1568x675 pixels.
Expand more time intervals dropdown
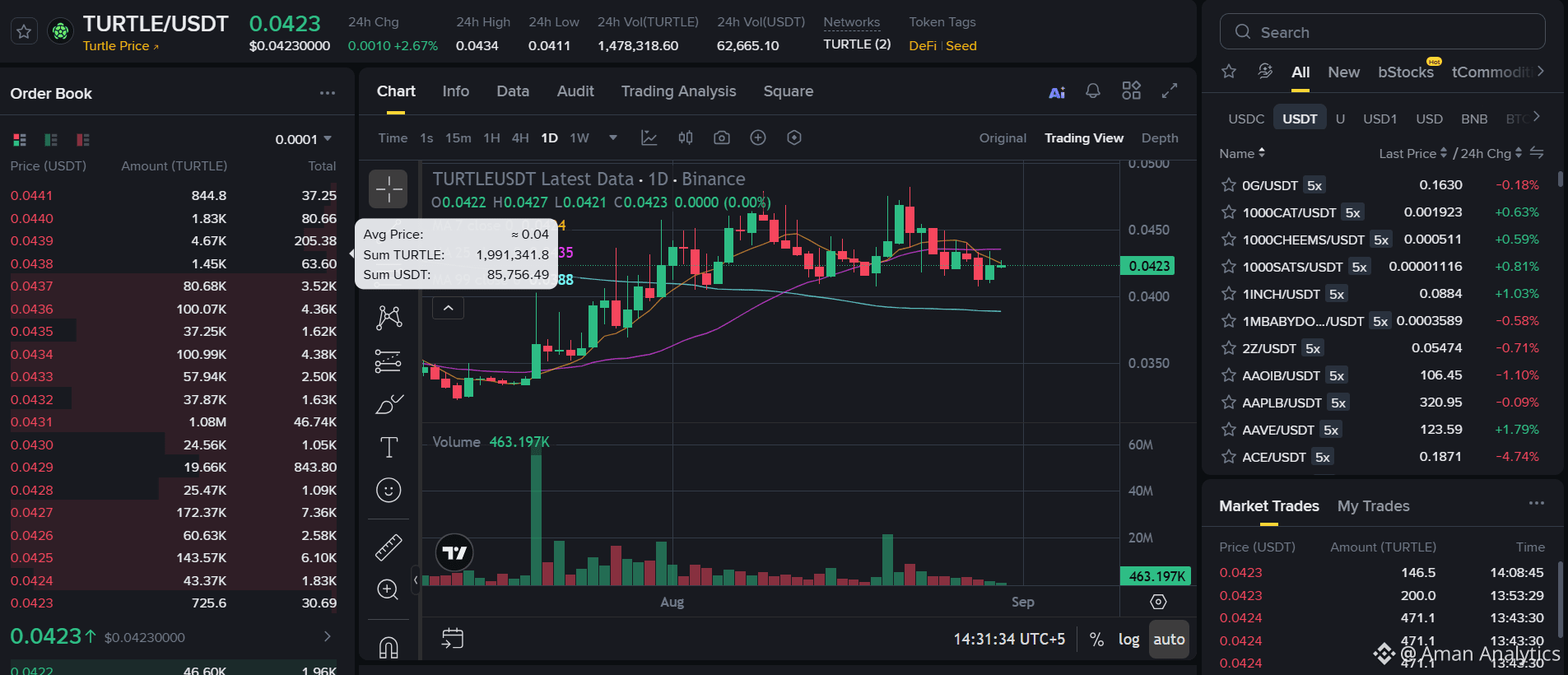(613, 137)
